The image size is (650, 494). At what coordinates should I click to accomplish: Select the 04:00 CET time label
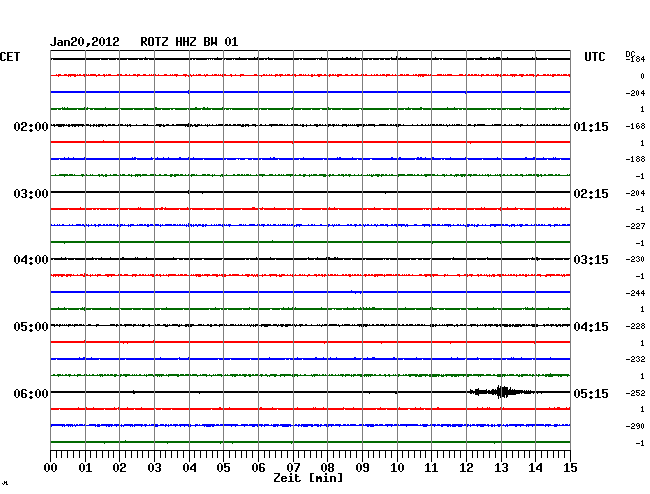[31, 260]
